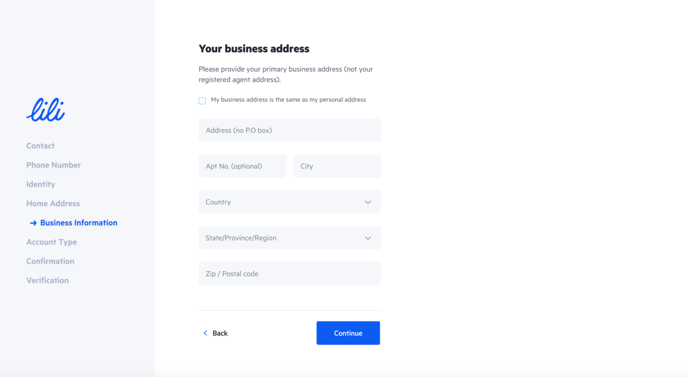Click the Lili logo

(x=46, y=109)
